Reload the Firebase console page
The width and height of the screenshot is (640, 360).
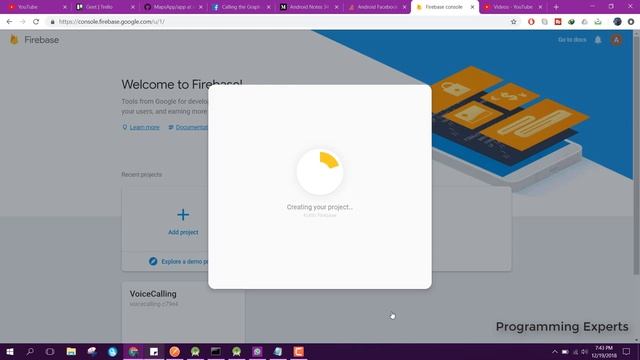point(36,22)
